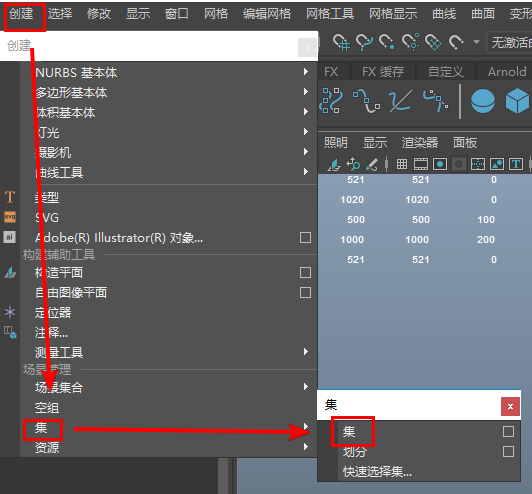Select the polygon cube shelf icon

coord(518,101)
